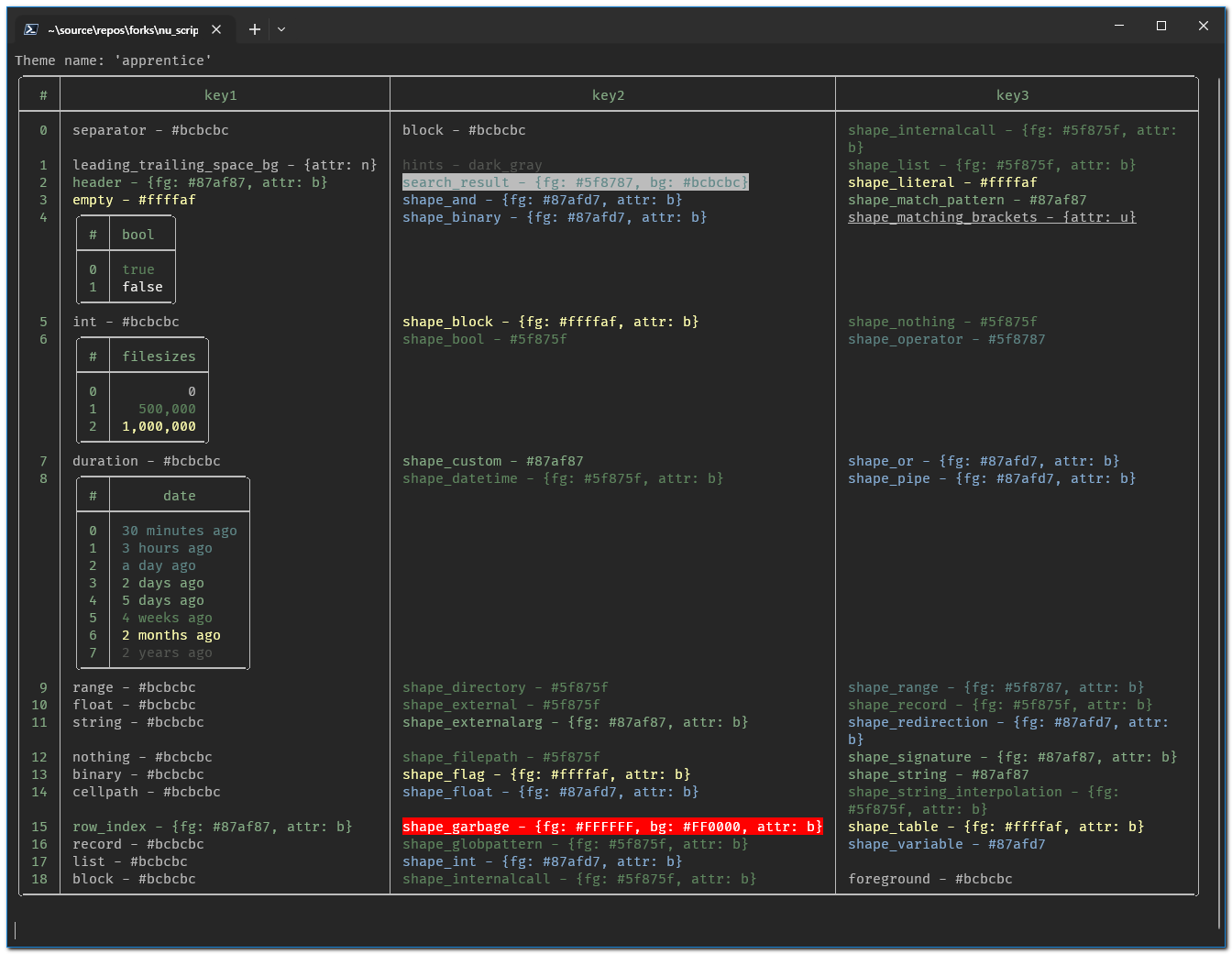Screen dimensions: 1232x954
Task: Click the key1 column header
Action: pyautogui.click(x=221, y=95)
